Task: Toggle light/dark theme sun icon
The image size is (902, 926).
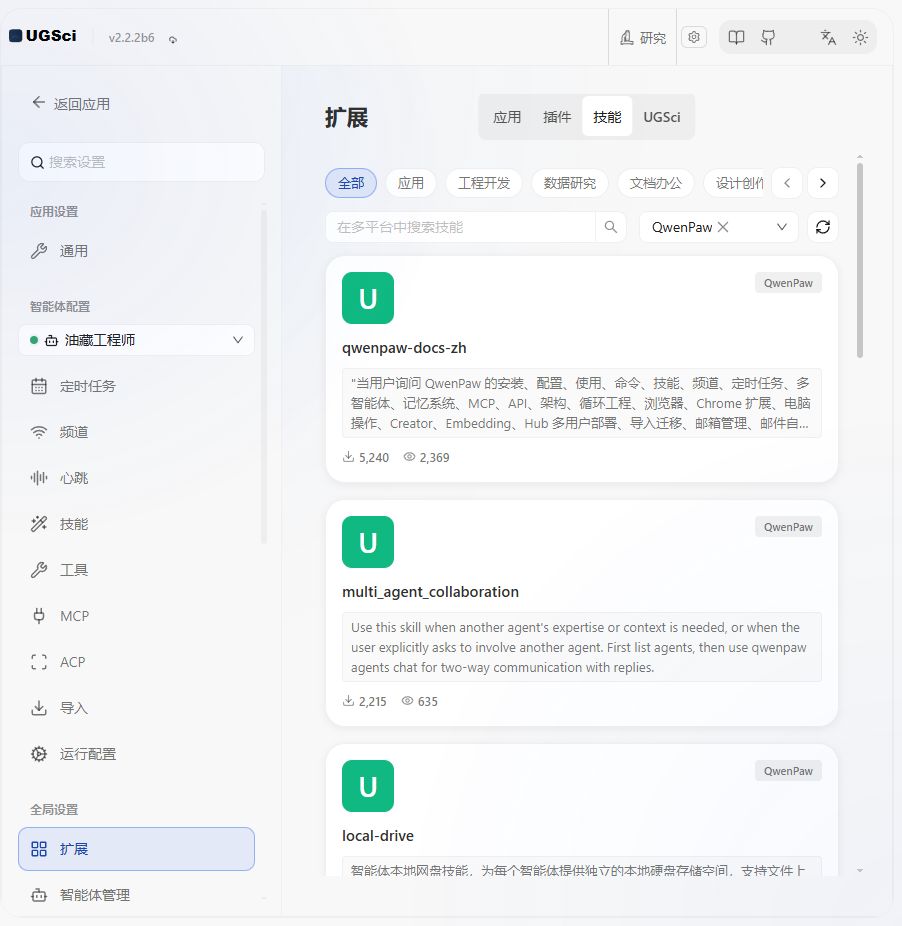Action: point(860,38)
